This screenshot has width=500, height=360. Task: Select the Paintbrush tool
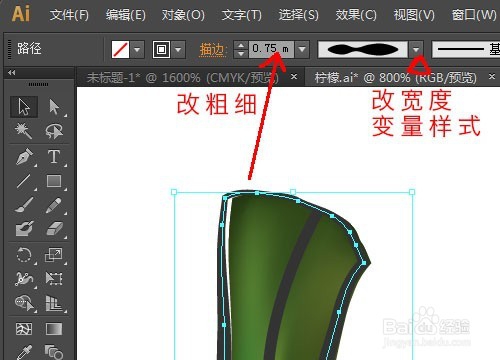click(24, 205)
